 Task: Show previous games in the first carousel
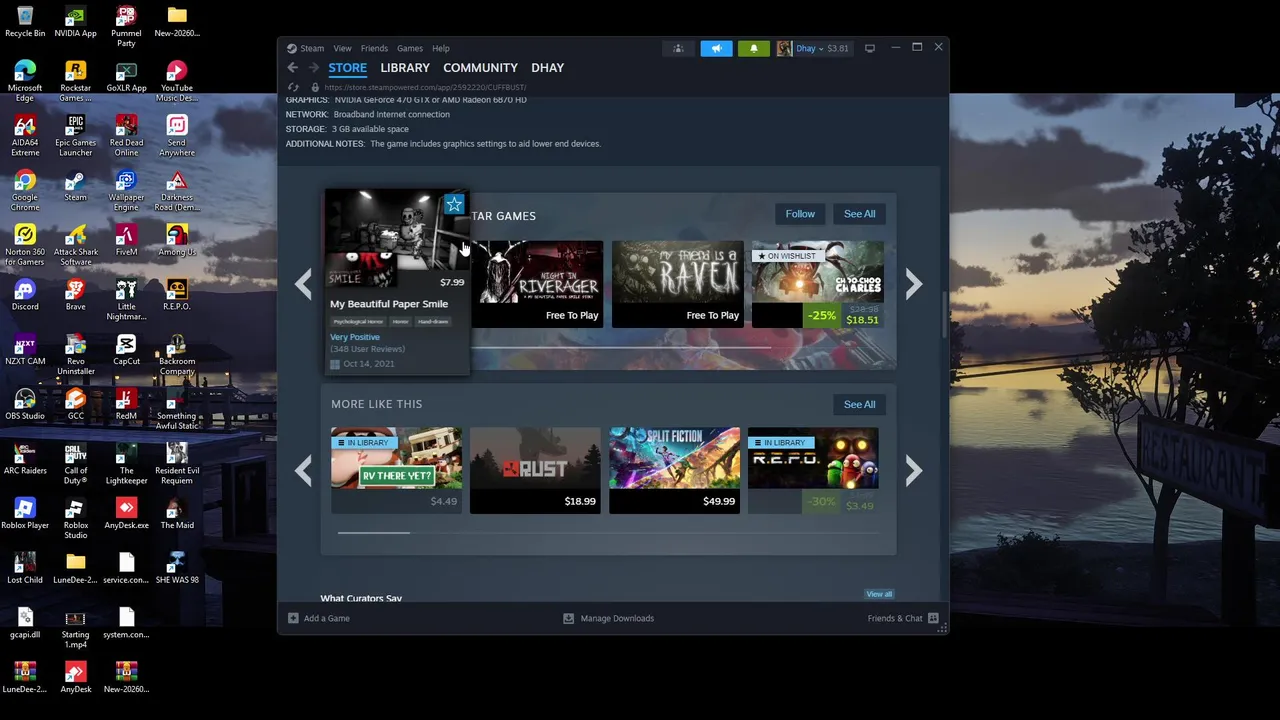tap(303, 284)
